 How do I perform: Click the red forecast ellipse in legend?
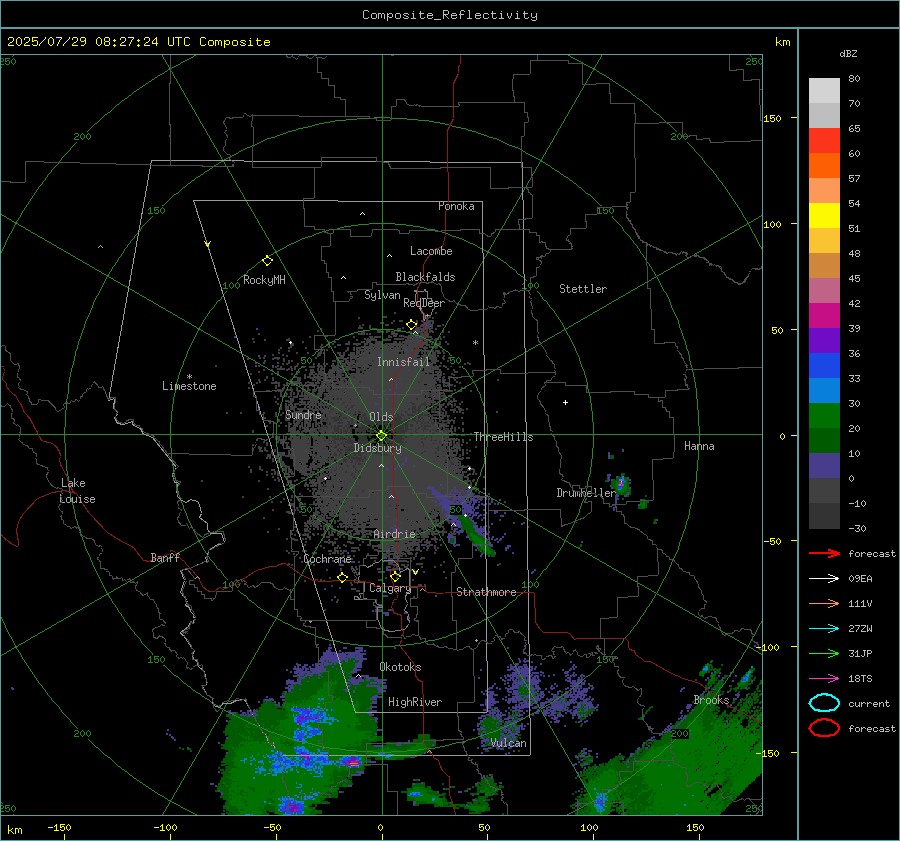tap(824, 728)
